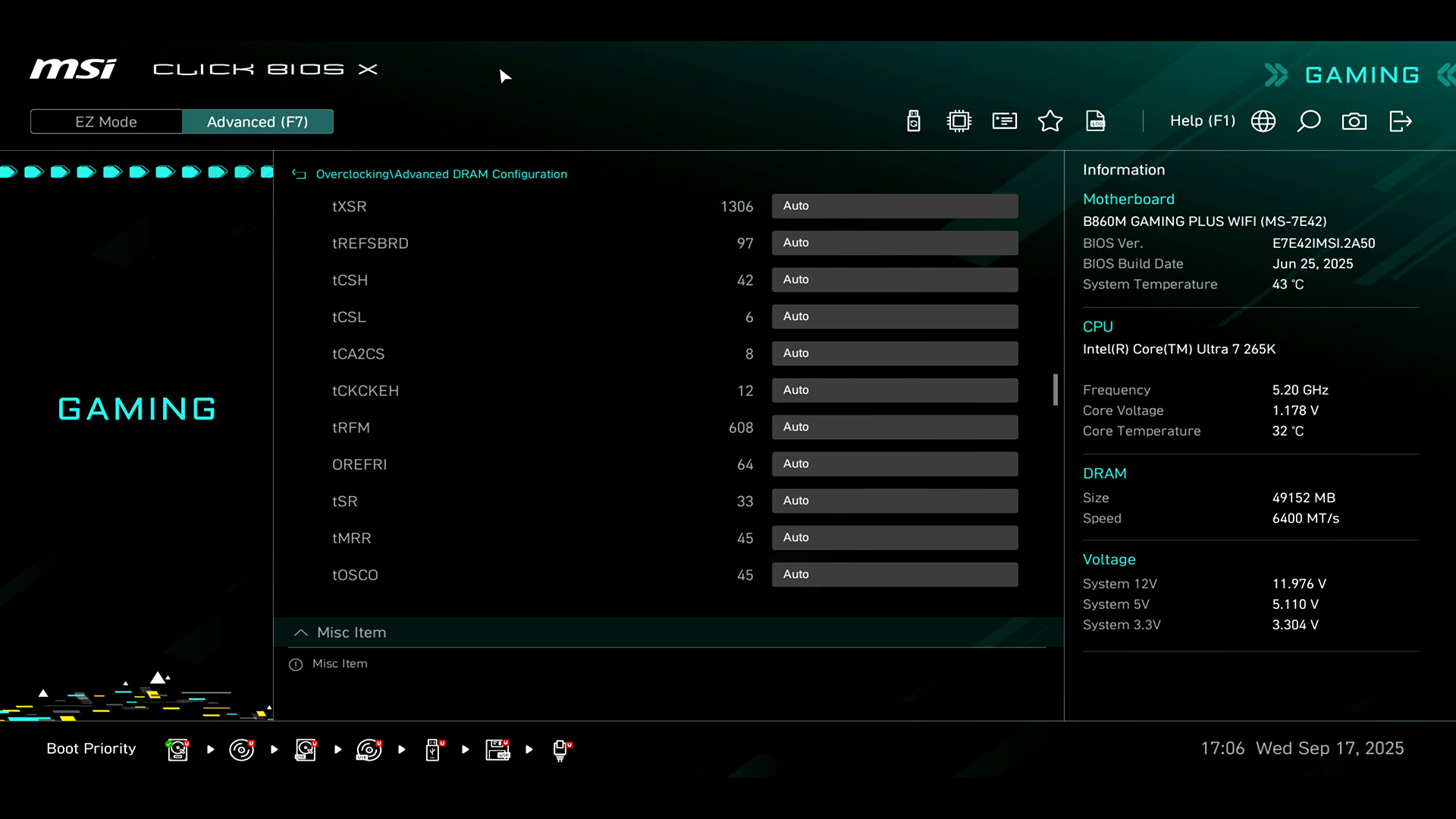Open the tXSR Auto dropdown
Screen dimensions: 1456x819
tap(894, 206)
